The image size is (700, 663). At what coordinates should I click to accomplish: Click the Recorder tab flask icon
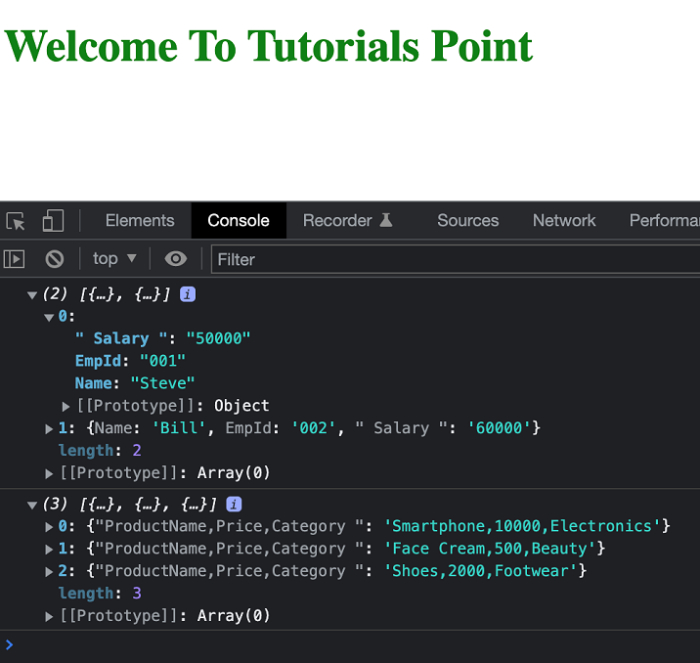[x=386, y=221]
